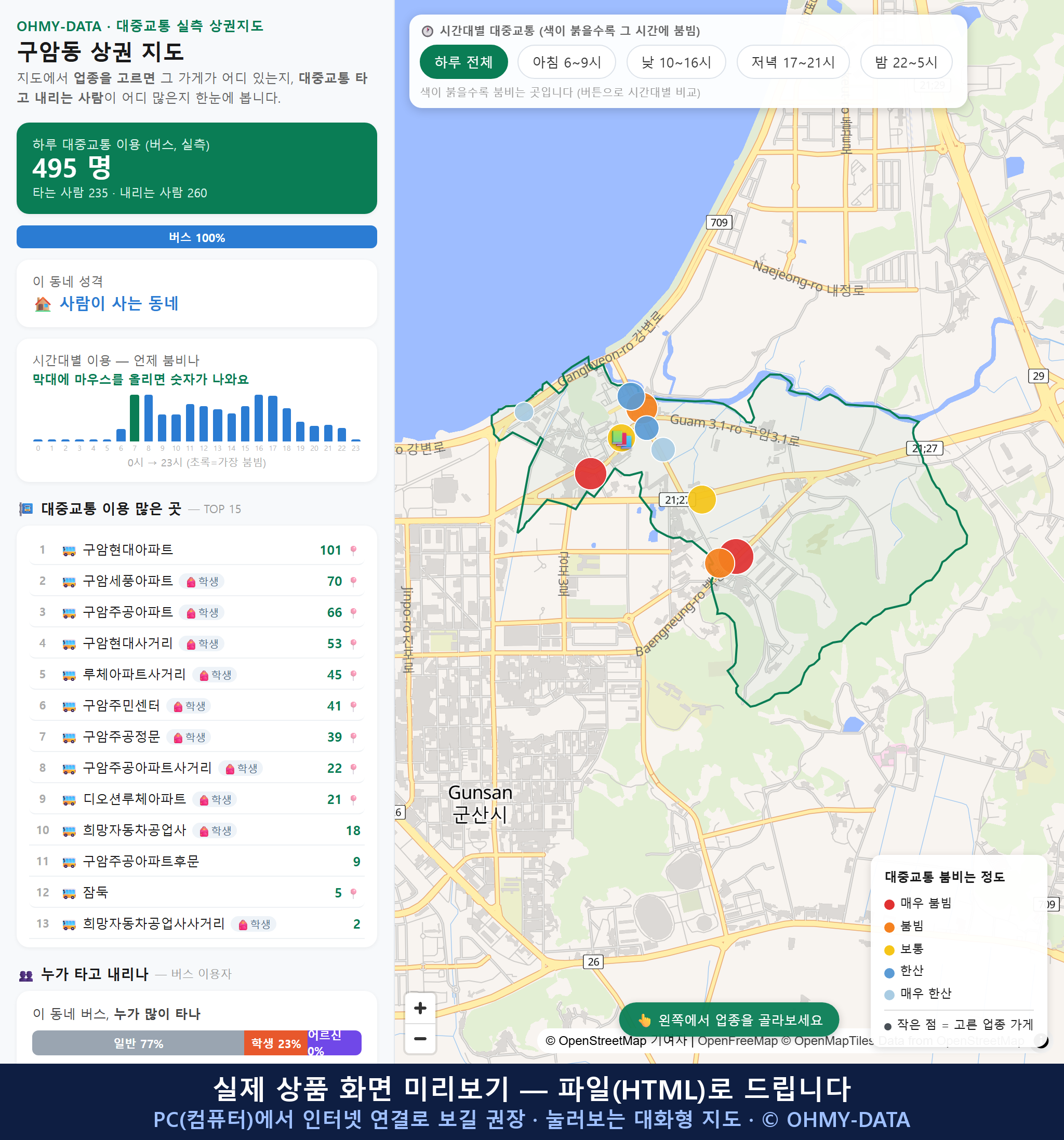Click the bus icon next to 희망자동차공업사사거리
Image resolution: width=1064 pixels, height=1140 pixels.
(69, 924)
